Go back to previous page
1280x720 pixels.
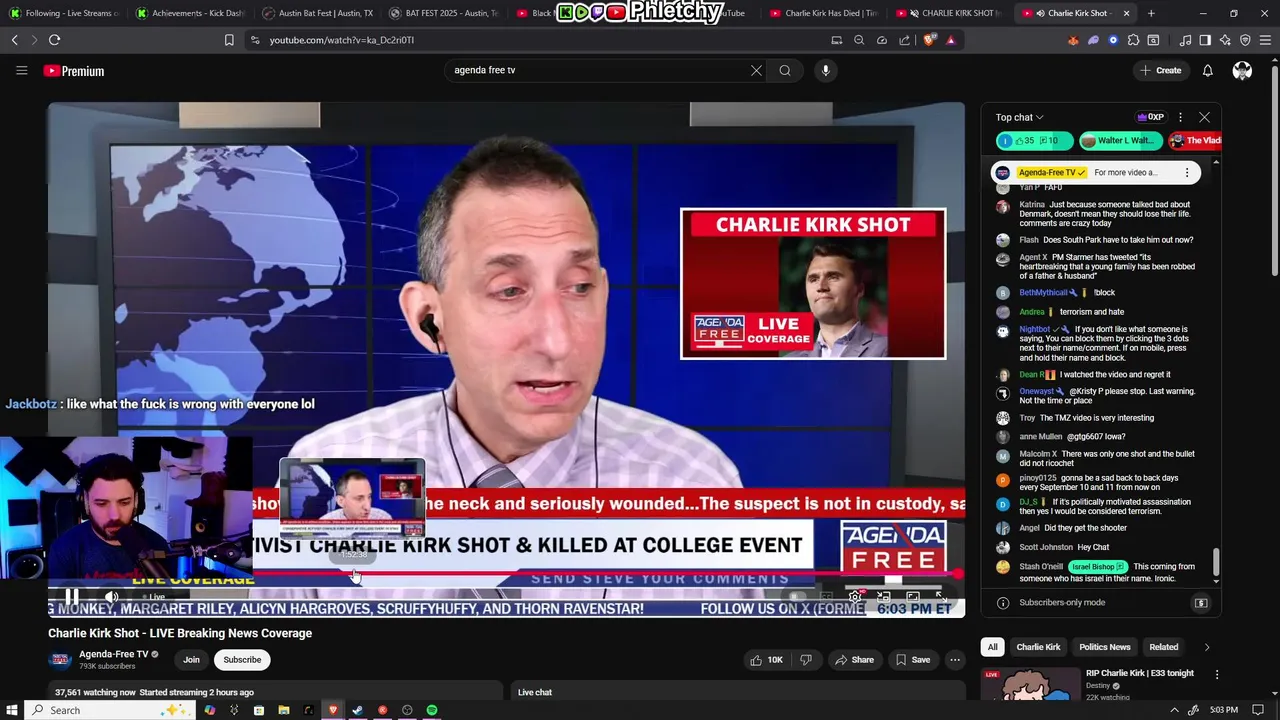pos(14,40)
